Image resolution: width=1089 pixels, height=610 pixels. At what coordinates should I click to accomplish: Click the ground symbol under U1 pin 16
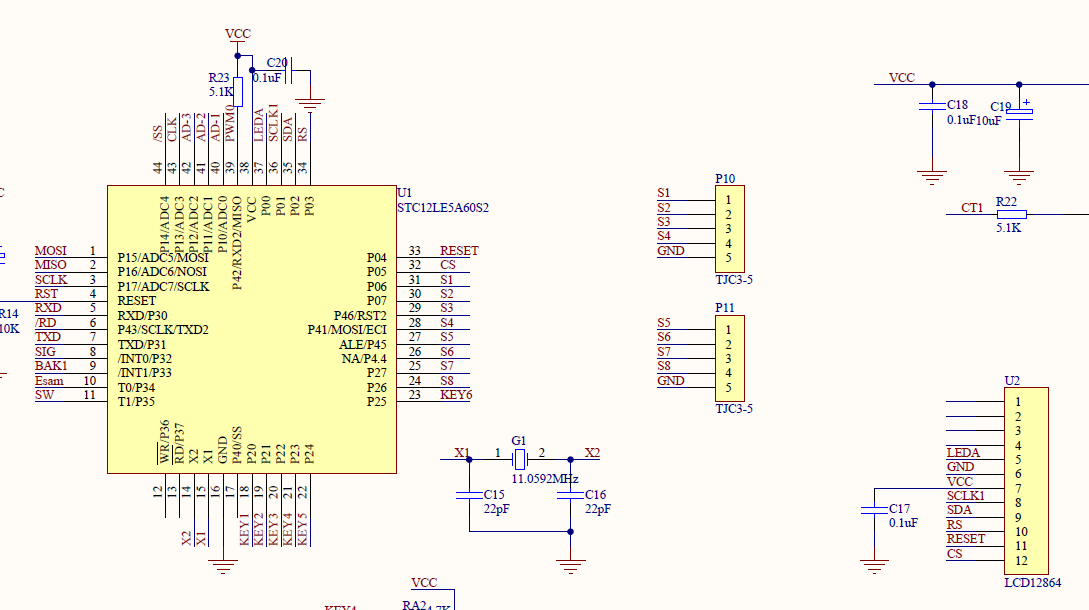(223, 567)
